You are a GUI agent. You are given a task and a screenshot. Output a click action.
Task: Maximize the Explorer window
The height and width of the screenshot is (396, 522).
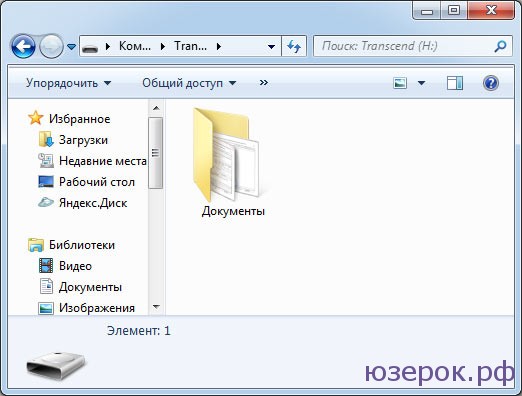tap(454, 11)
